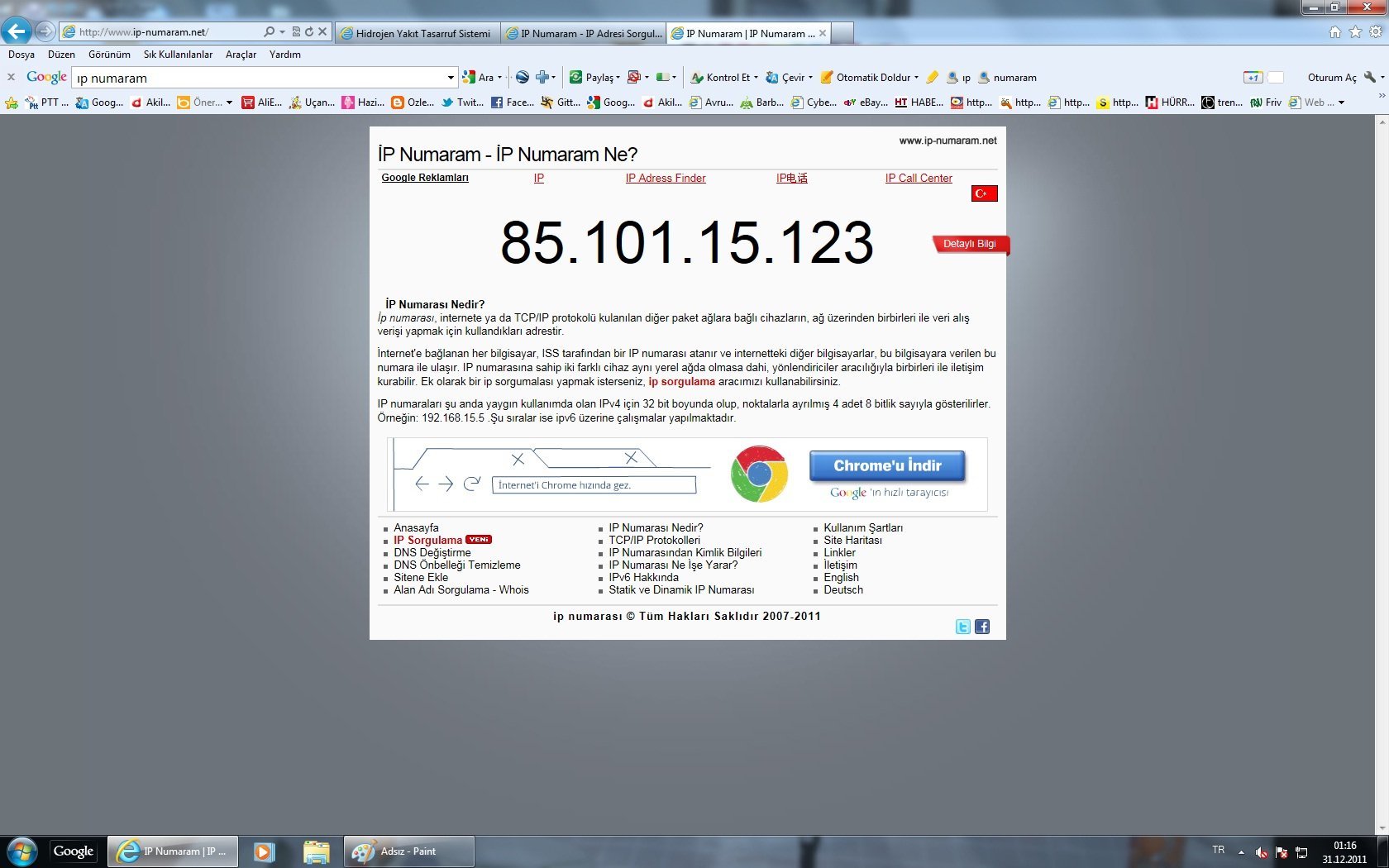The height and width of the screenshot is (868, 1389).
Task: Open Adsız - Paint from the taskbar
Action: [408, 851]
